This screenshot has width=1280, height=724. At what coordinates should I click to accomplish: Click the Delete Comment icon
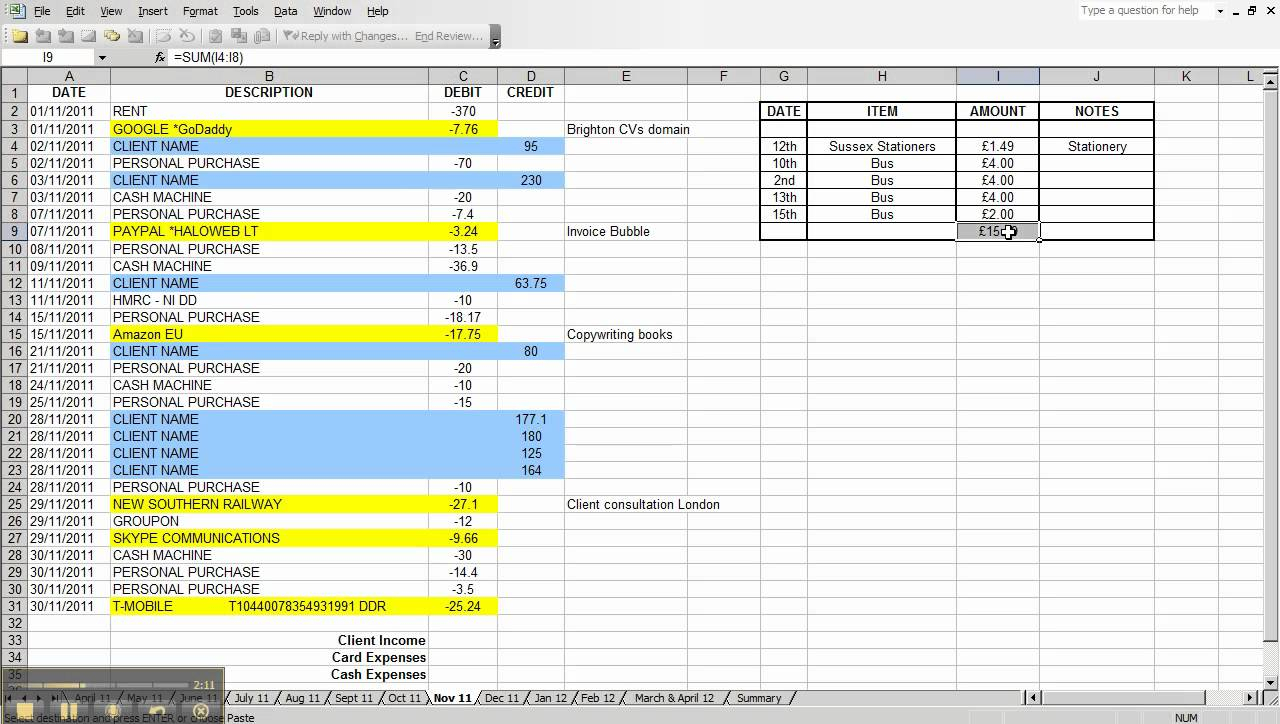click(x=135, y=36)
